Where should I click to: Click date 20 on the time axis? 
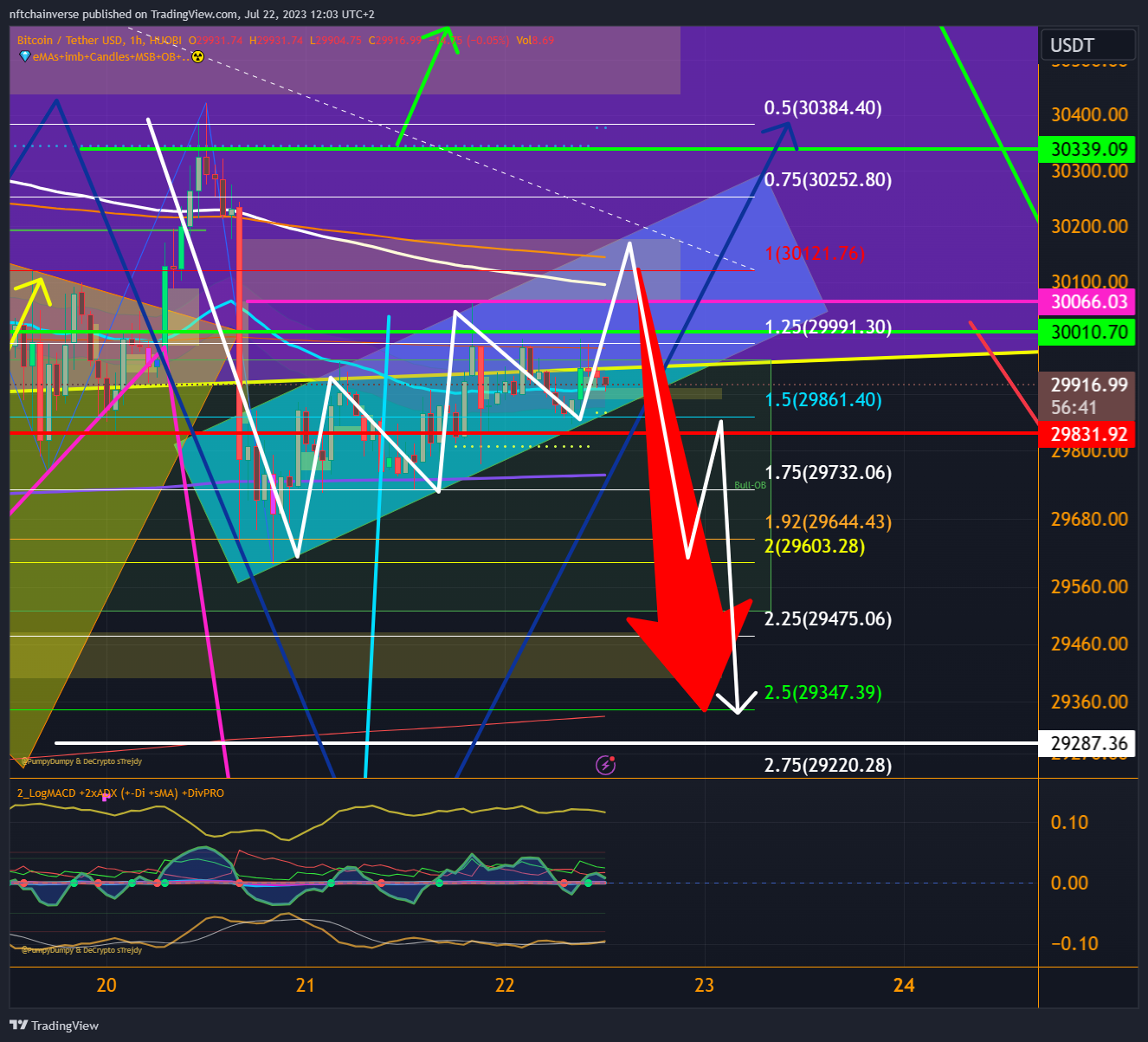click(x=106, y=985)
